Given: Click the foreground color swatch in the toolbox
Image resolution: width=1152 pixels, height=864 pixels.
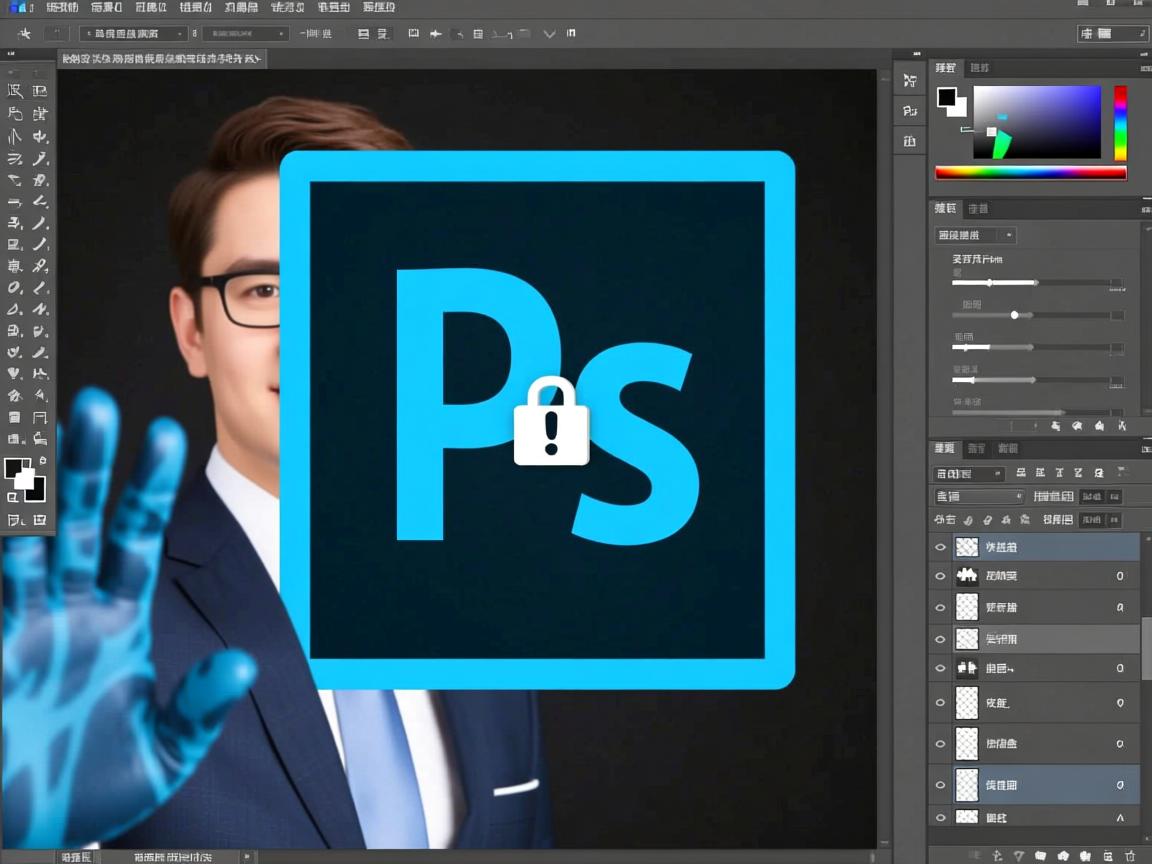Looking at the screenshot, I should tap(17, 469).
